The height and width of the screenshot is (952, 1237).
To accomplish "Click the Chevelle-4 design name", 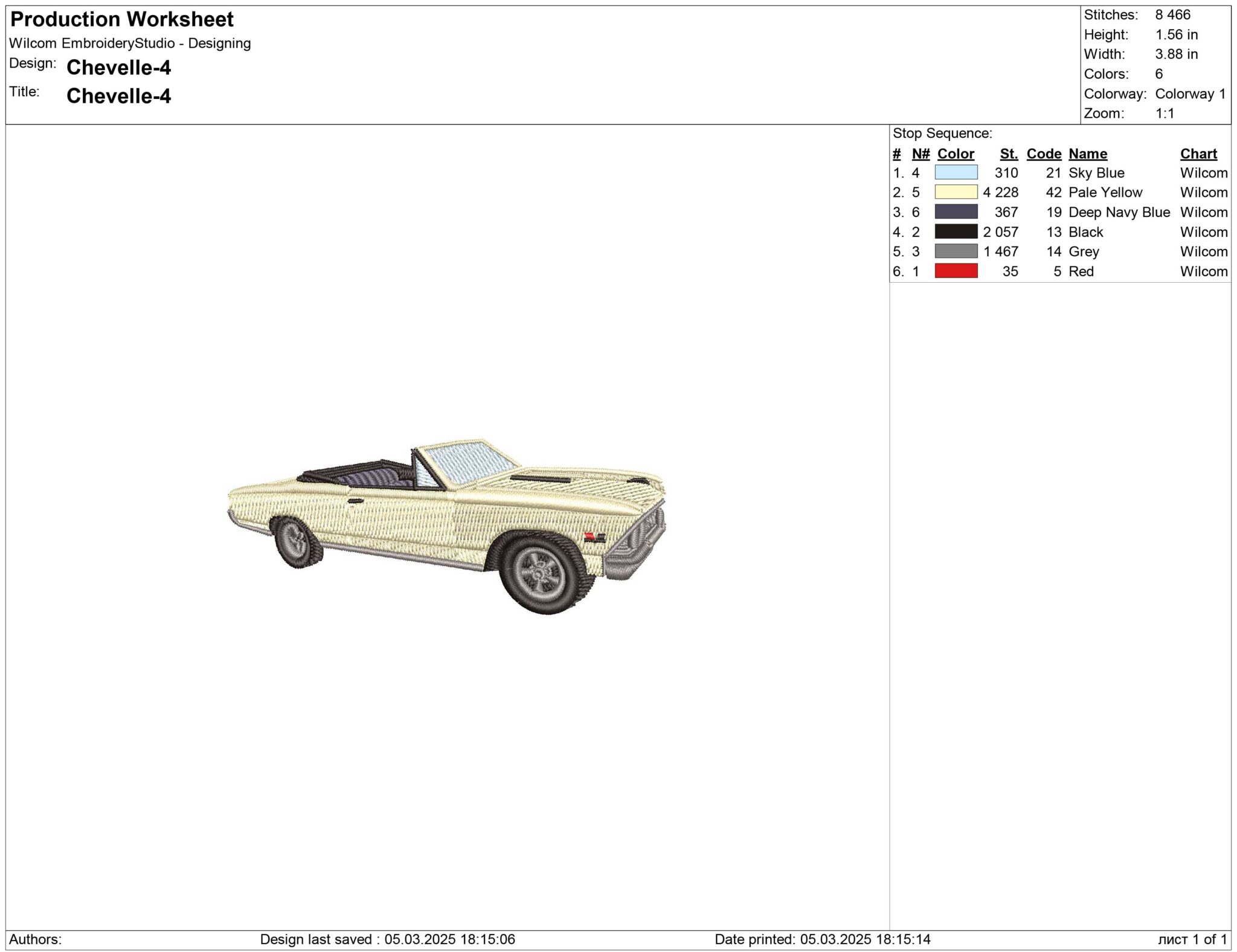I will (118, 68).
